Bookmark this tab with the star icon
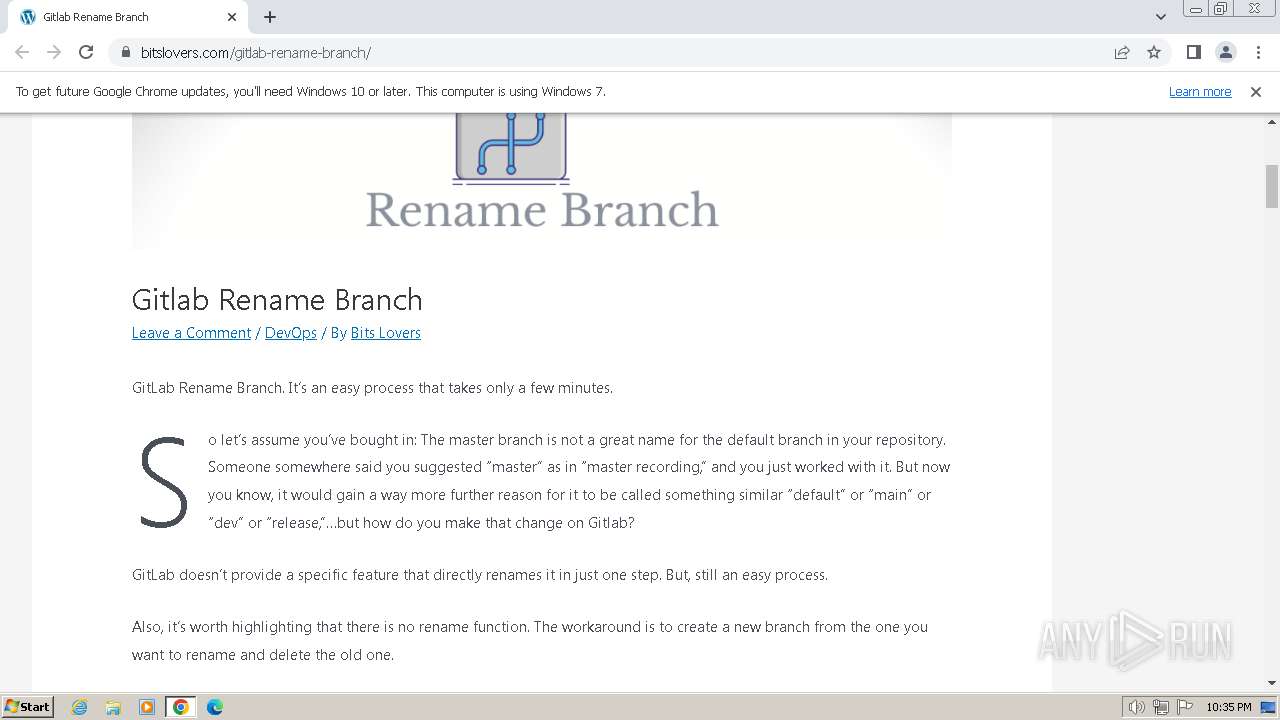The image size is (1280, 720). coord(1154,52)
